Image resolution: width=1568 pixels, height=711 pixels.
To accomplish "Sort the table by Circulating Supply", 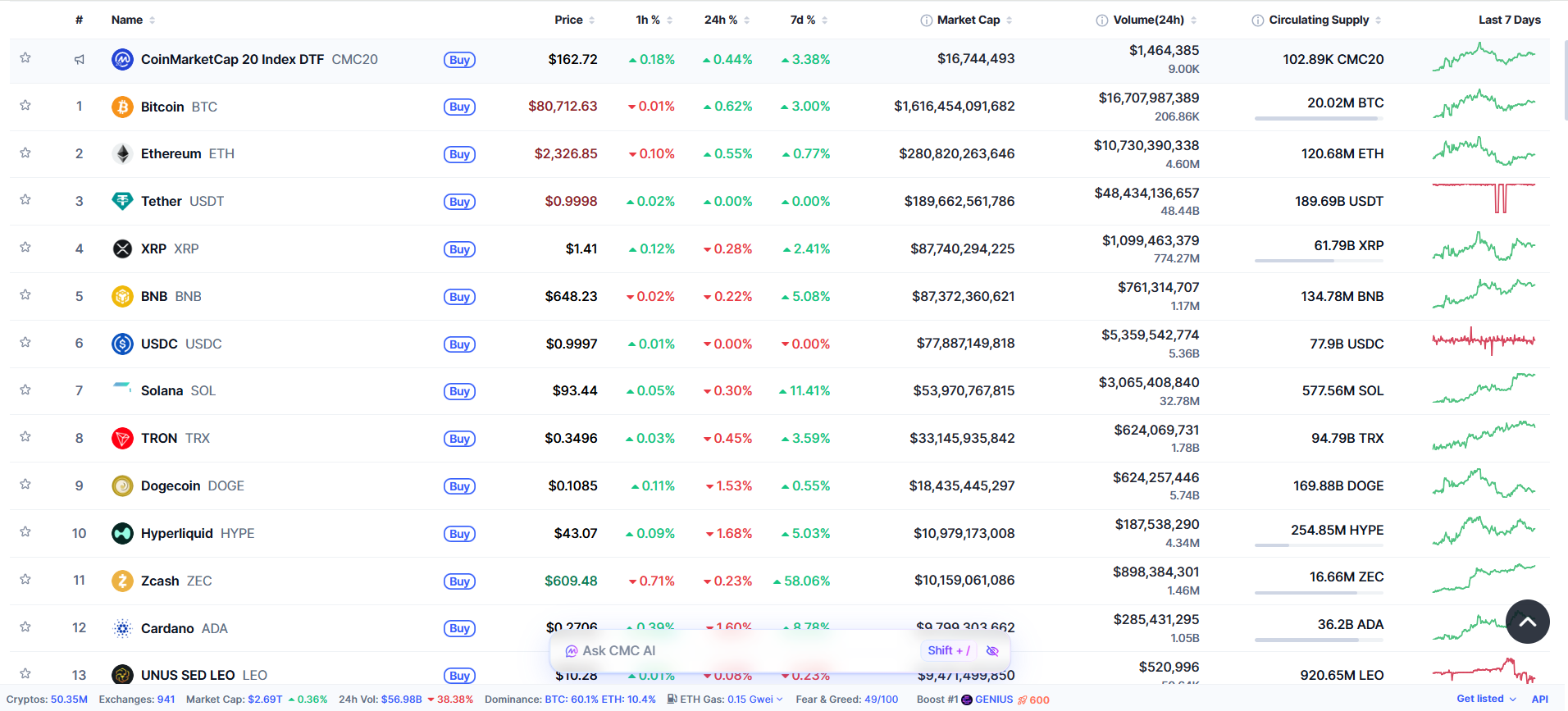I will point(1325,20).
